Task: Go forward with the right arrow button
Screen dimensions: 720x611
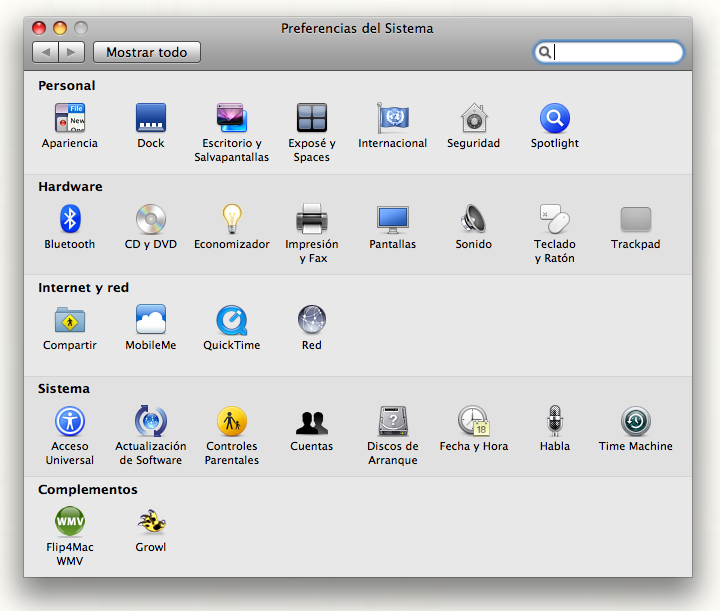Action: point(71,52)
